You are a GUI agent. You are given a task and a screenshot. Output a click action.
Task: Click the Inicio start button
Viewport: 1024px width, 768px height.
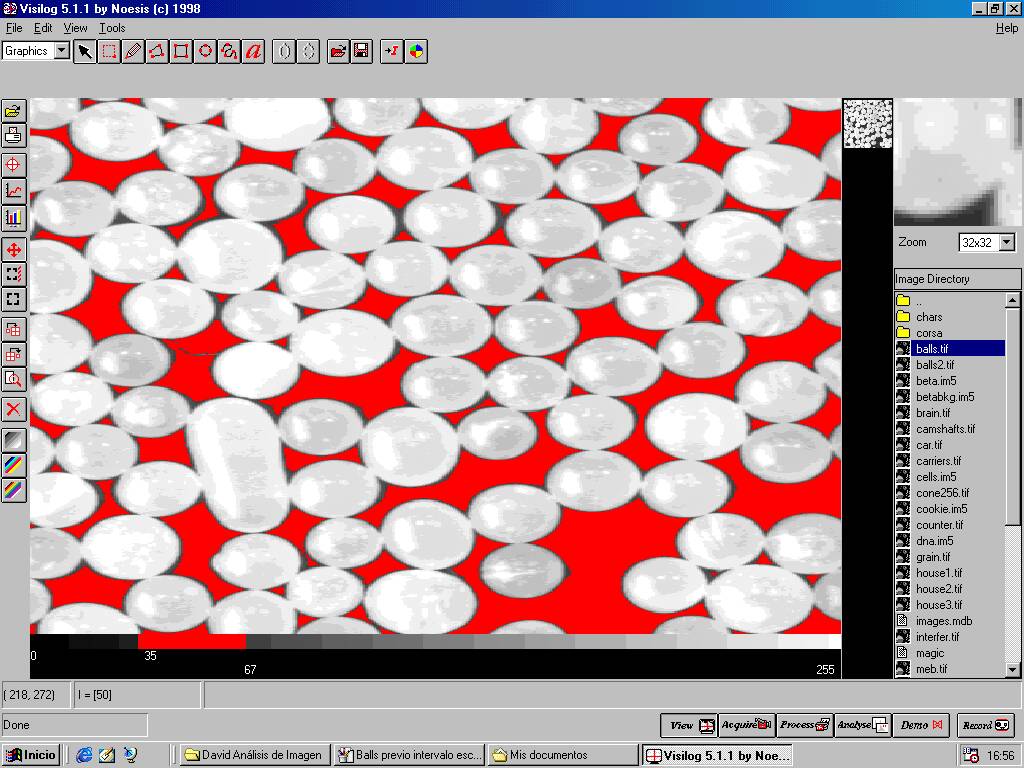click(x=32, y=755)
